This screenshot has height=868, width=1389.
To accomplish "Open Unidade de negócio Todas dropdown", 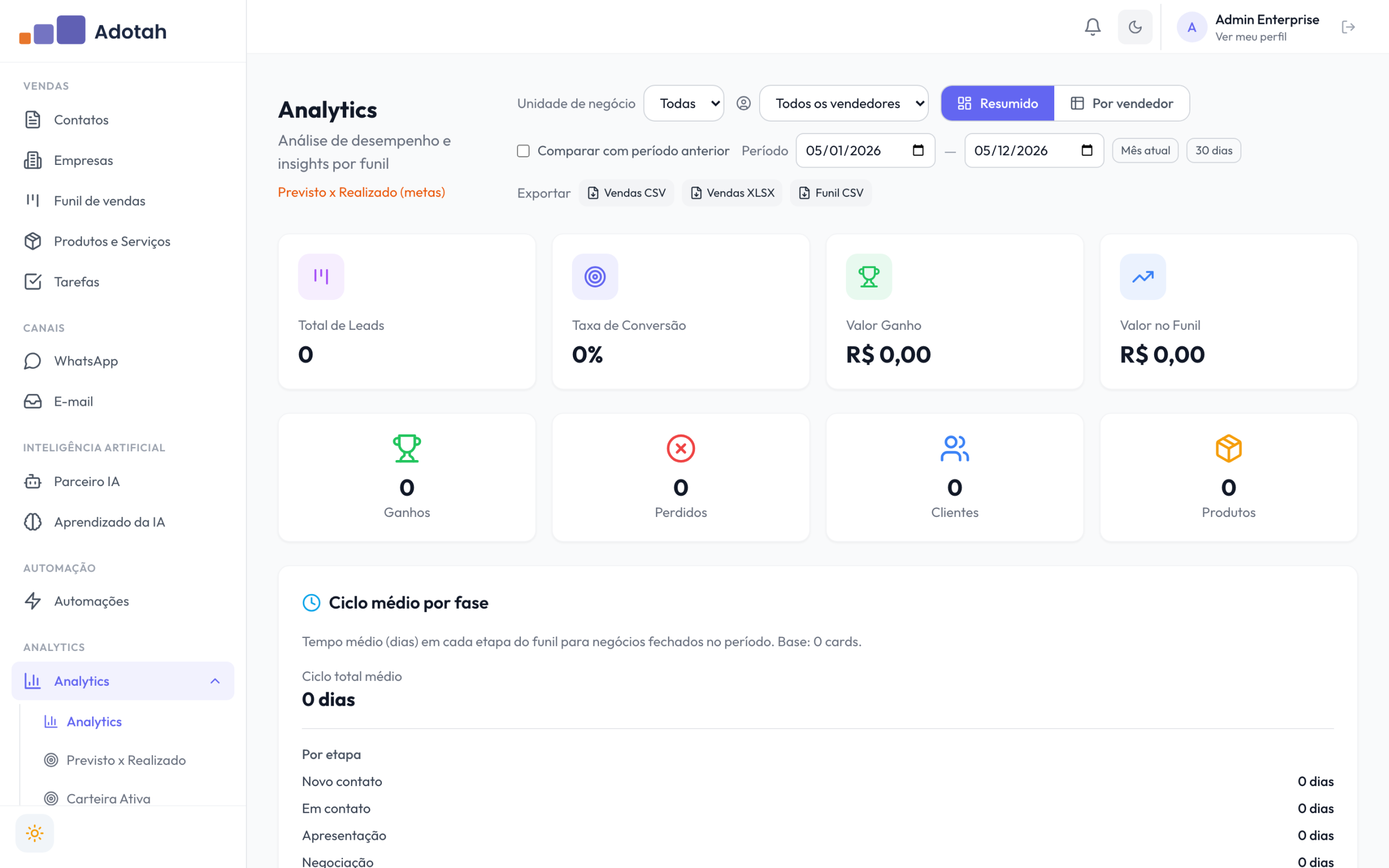I will click(684, 103).
